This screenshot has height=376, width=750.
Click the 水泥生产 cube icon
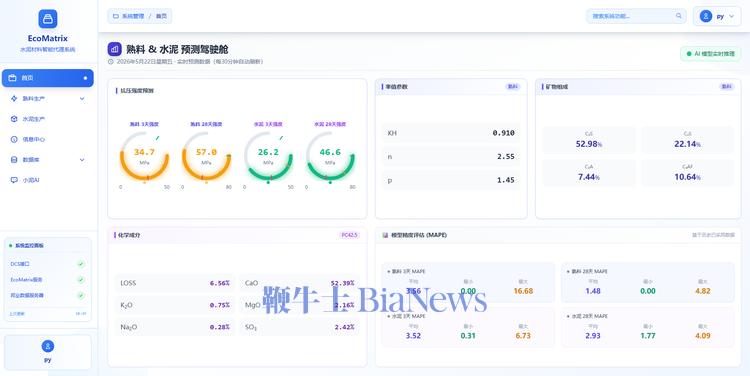pos(14,119)
